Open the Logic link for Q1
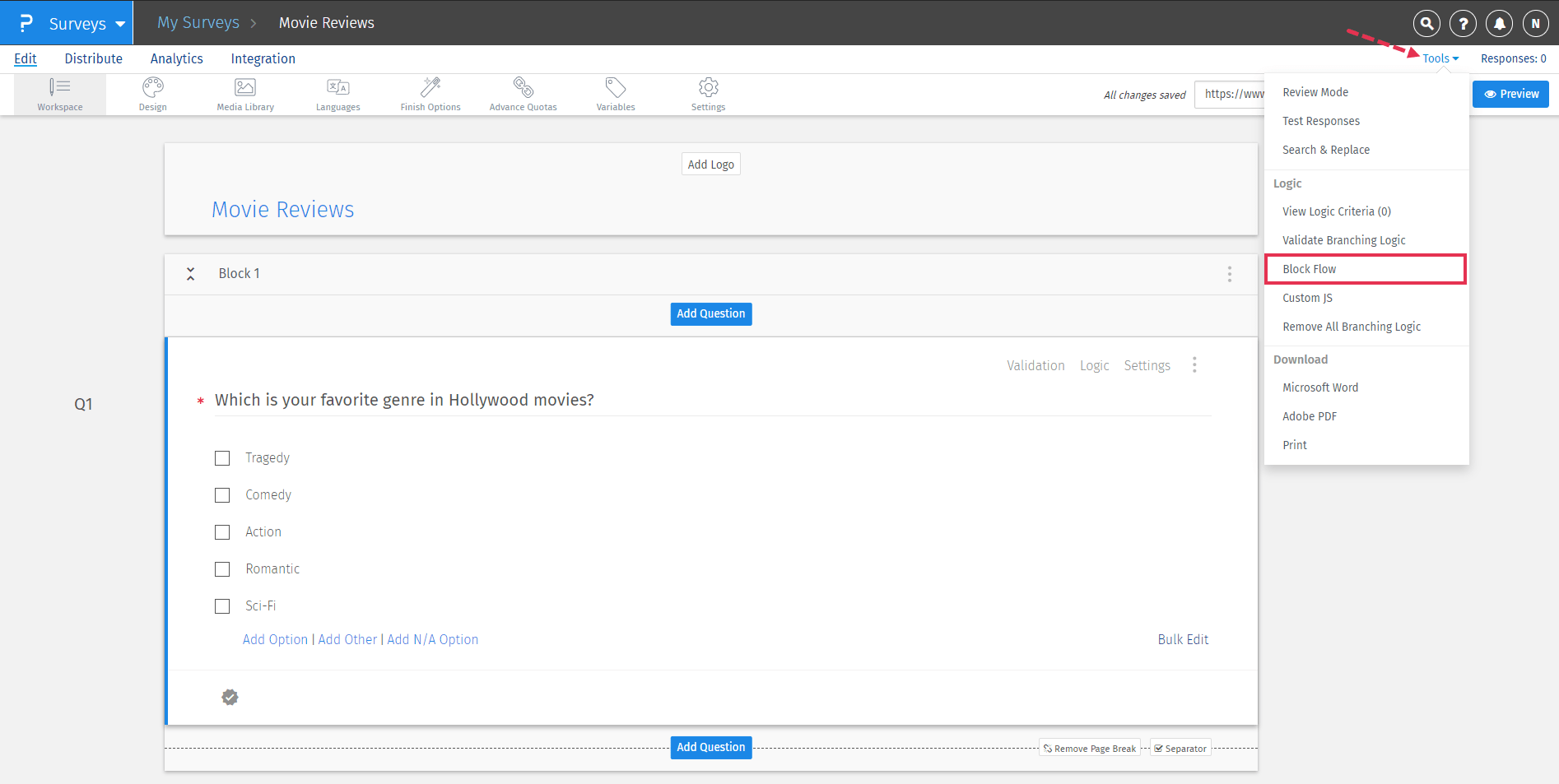 (1095, 365)
